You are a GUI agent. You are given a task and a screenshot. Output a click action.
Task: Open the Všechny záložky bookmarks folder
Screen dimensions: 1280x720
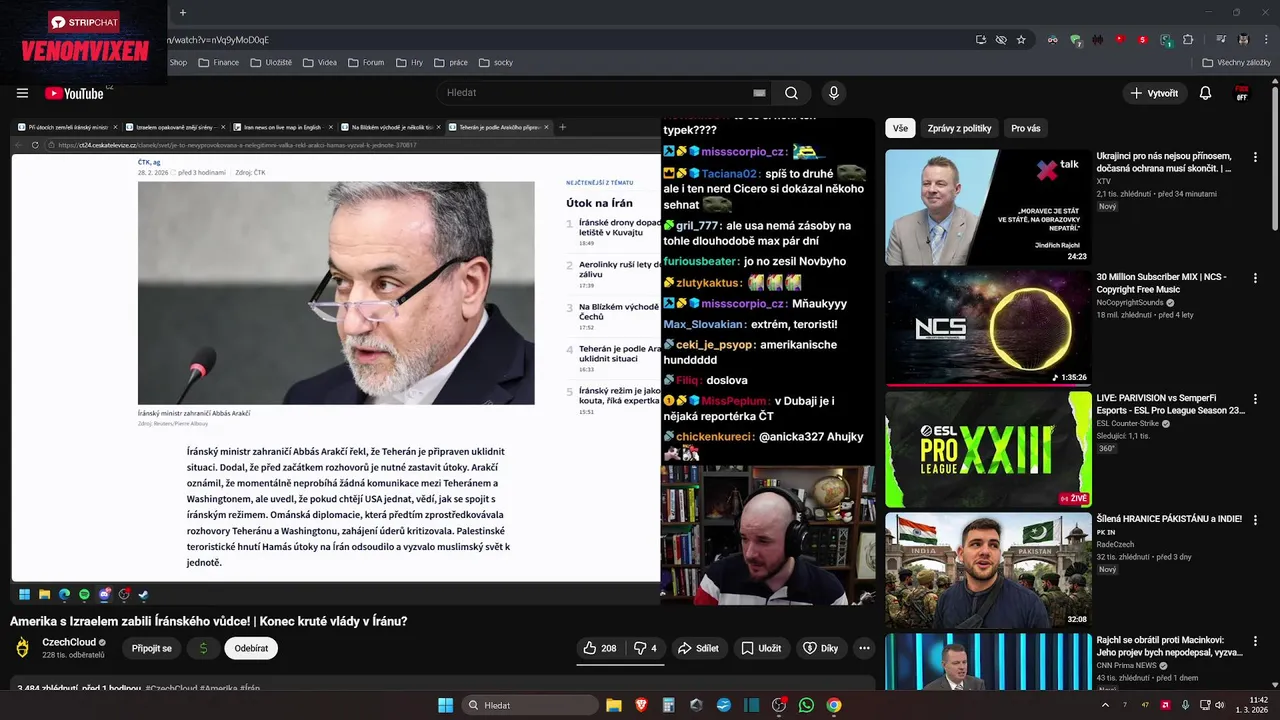tap(1236, 62)
